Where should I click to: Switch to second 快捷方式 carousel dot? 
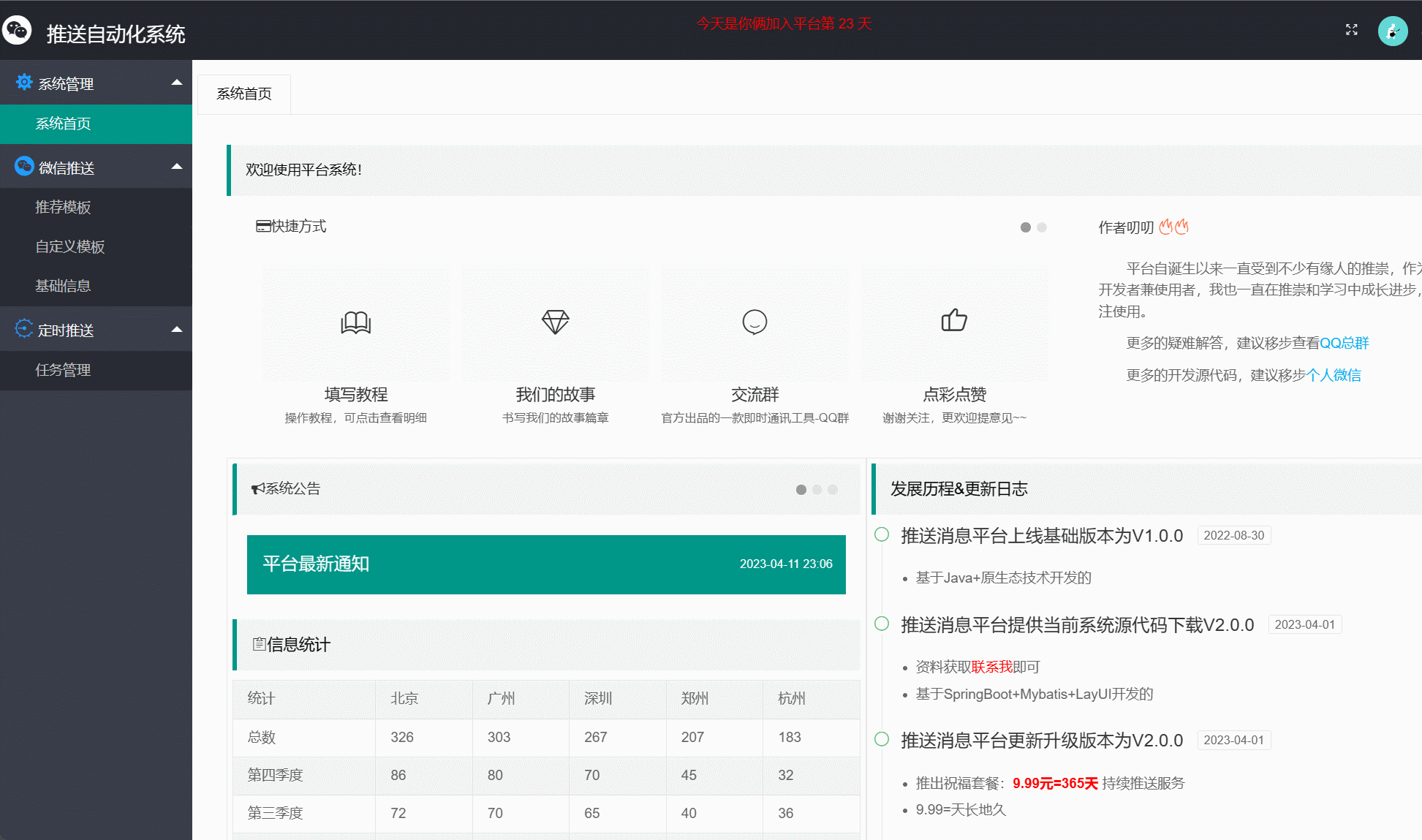1042,227
